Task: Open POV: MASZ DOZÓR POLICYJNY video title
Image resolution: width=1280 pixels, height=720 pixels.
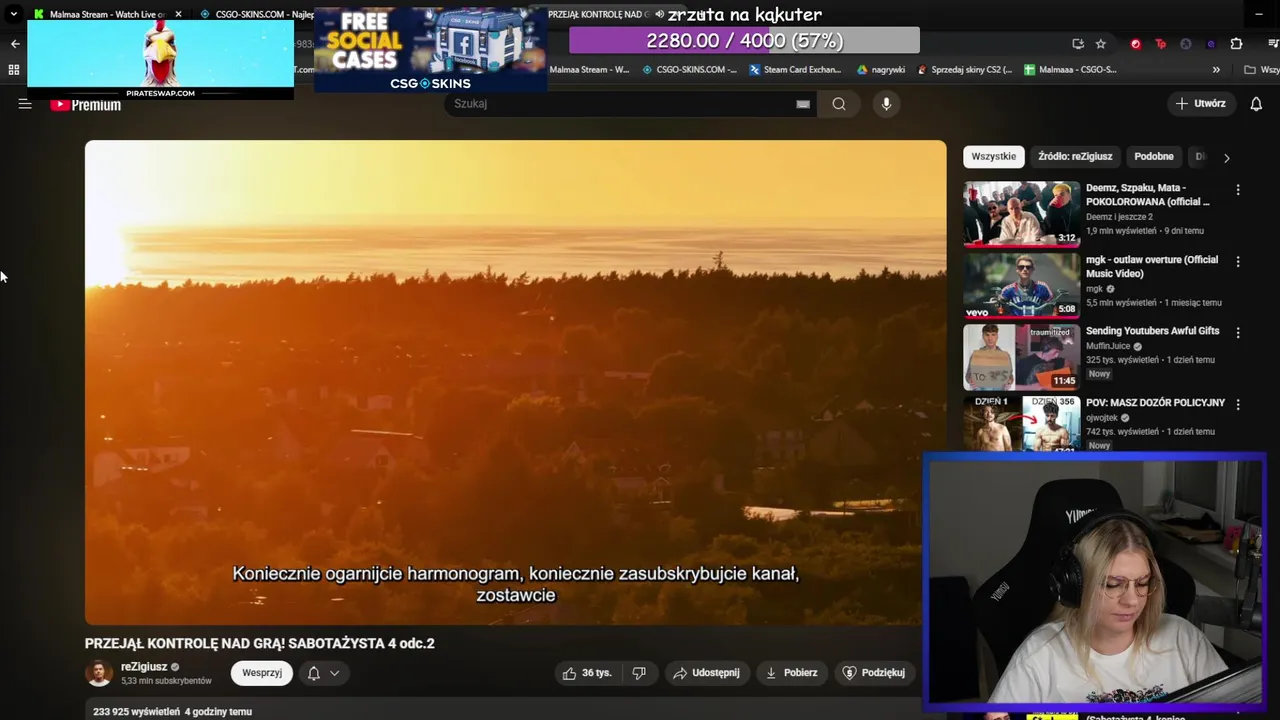Action: pos(1155,402)
